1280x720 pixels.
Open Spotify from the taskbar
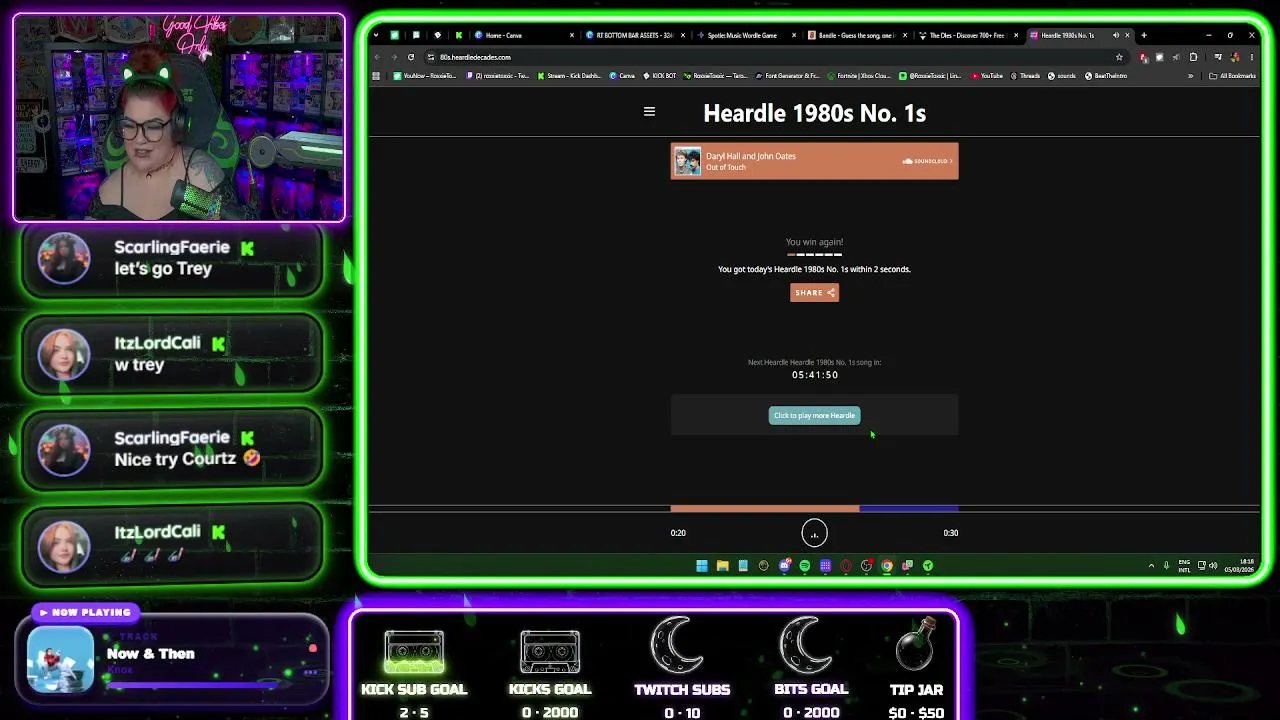(805, 566)
